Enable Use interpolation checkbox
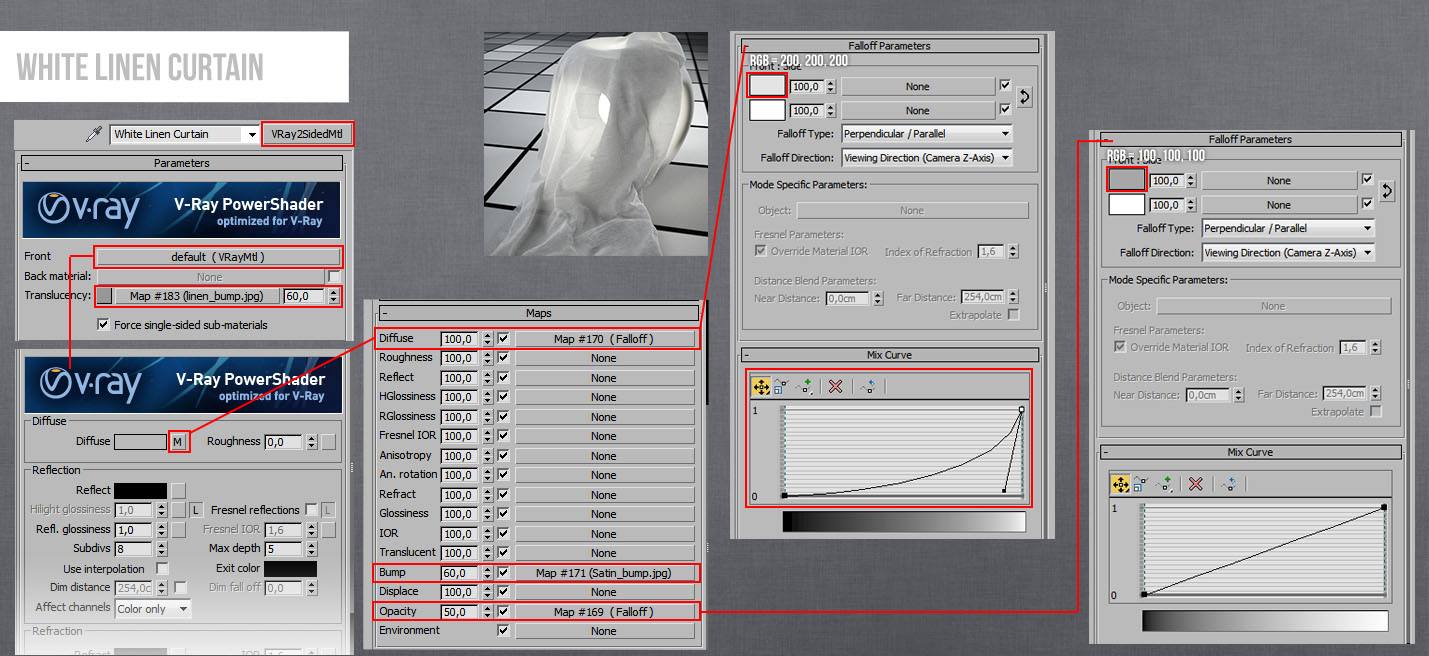The height and width of the screenshot is (656, 1429). (x=162, y=568)
